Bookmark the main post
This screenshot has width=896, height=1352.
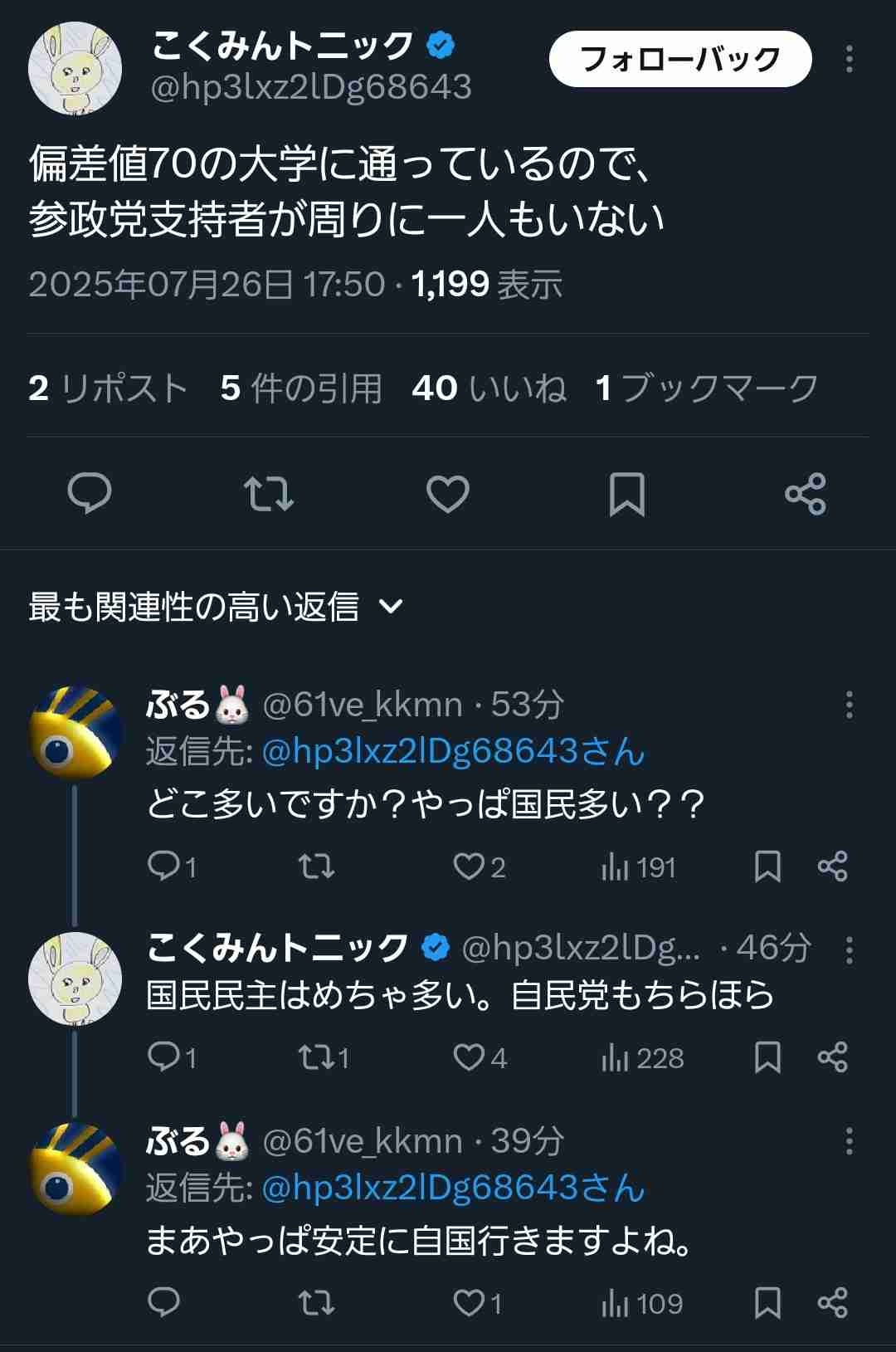point(626,494)
